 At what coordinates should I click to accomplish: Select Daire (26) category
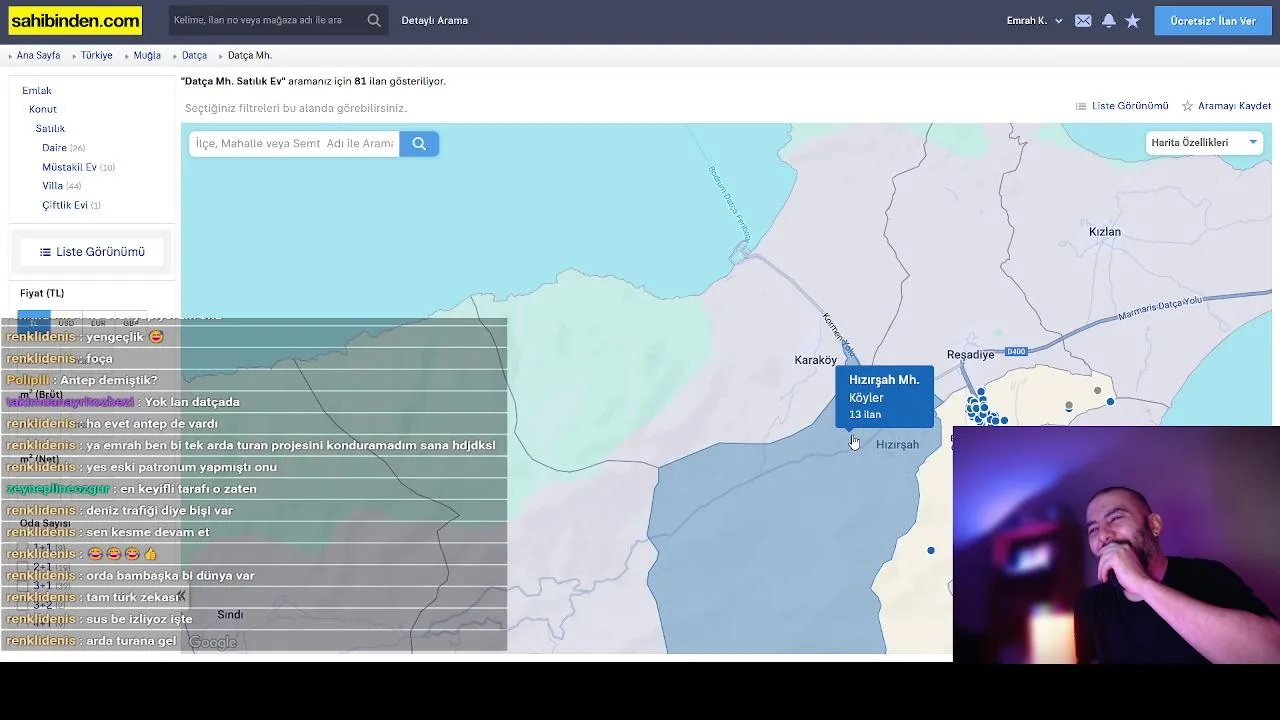63,148
